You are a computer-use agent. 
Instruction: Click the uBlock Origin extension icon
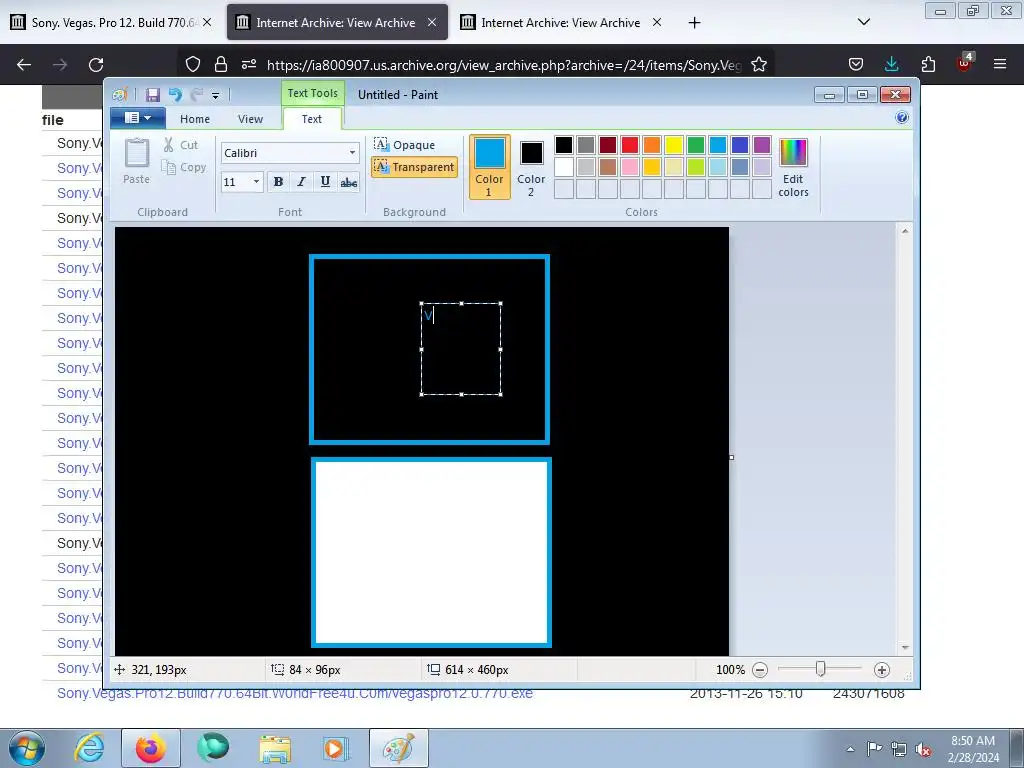[x=964, y=63]
